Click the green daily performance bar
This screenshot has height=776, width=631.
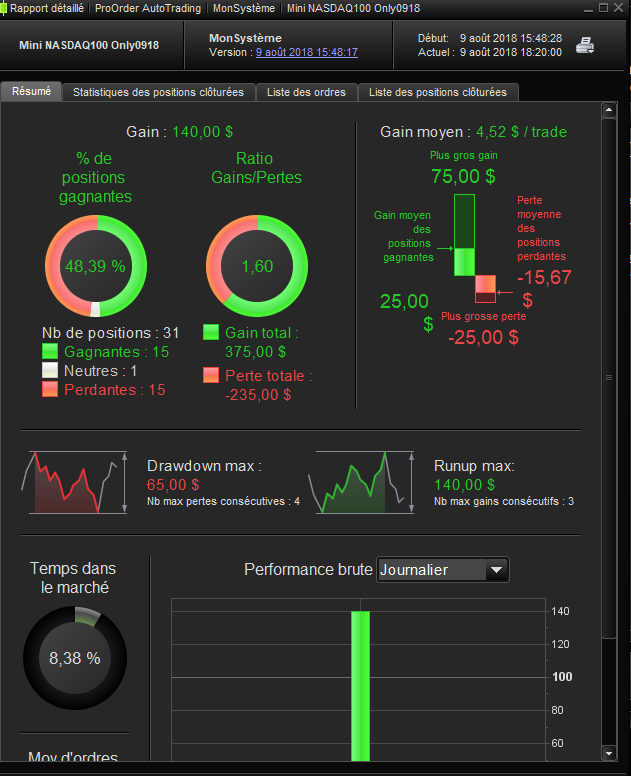click(x=360, y=686)
